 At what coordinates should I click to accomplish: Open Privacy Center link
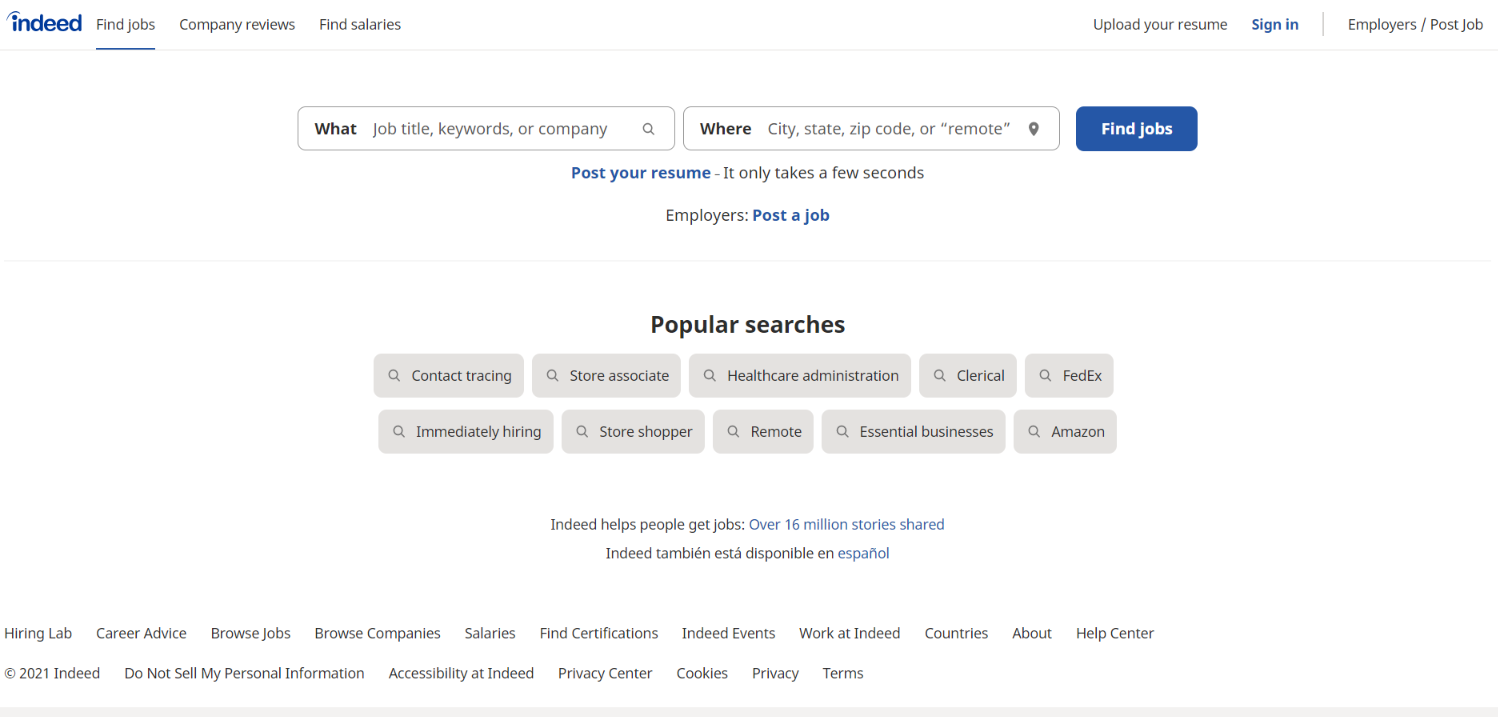coord(605,673)
